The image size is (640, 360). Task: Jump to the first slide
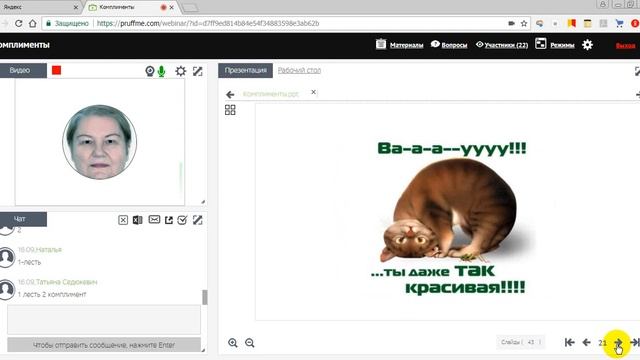570,342
